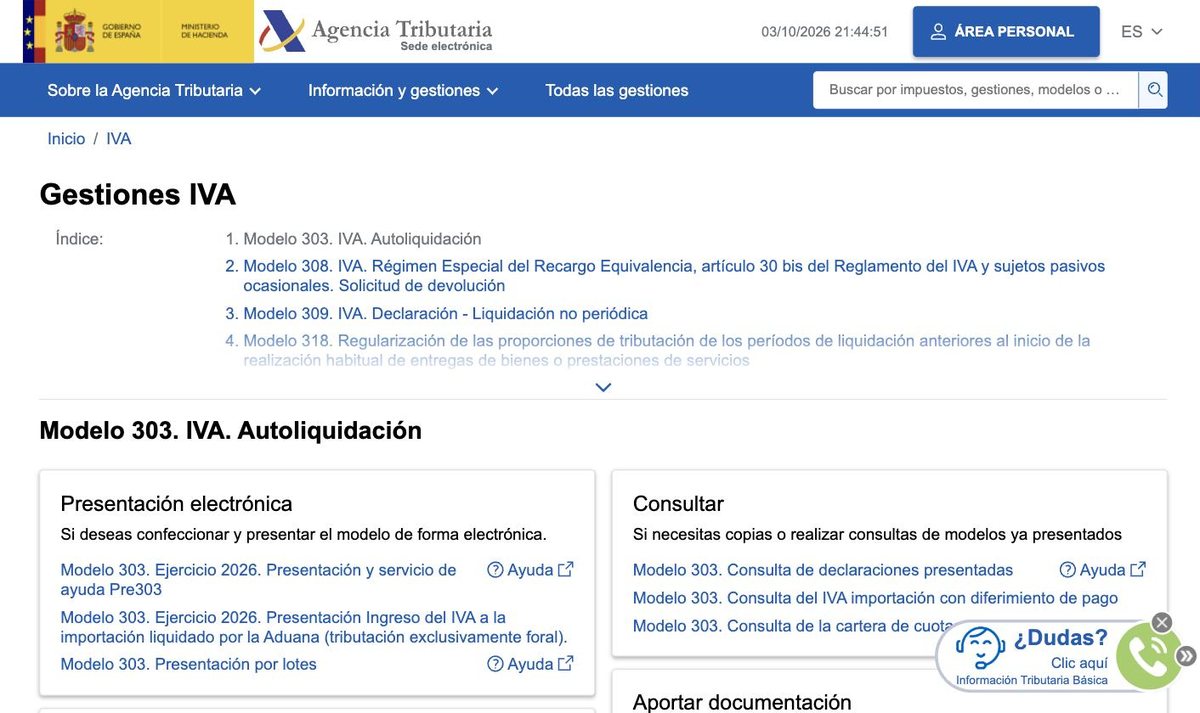The height and width of the screenshot is (713, 1200).
Task: Open Consulta de declaraciones presentadas link
Action: 823,570
